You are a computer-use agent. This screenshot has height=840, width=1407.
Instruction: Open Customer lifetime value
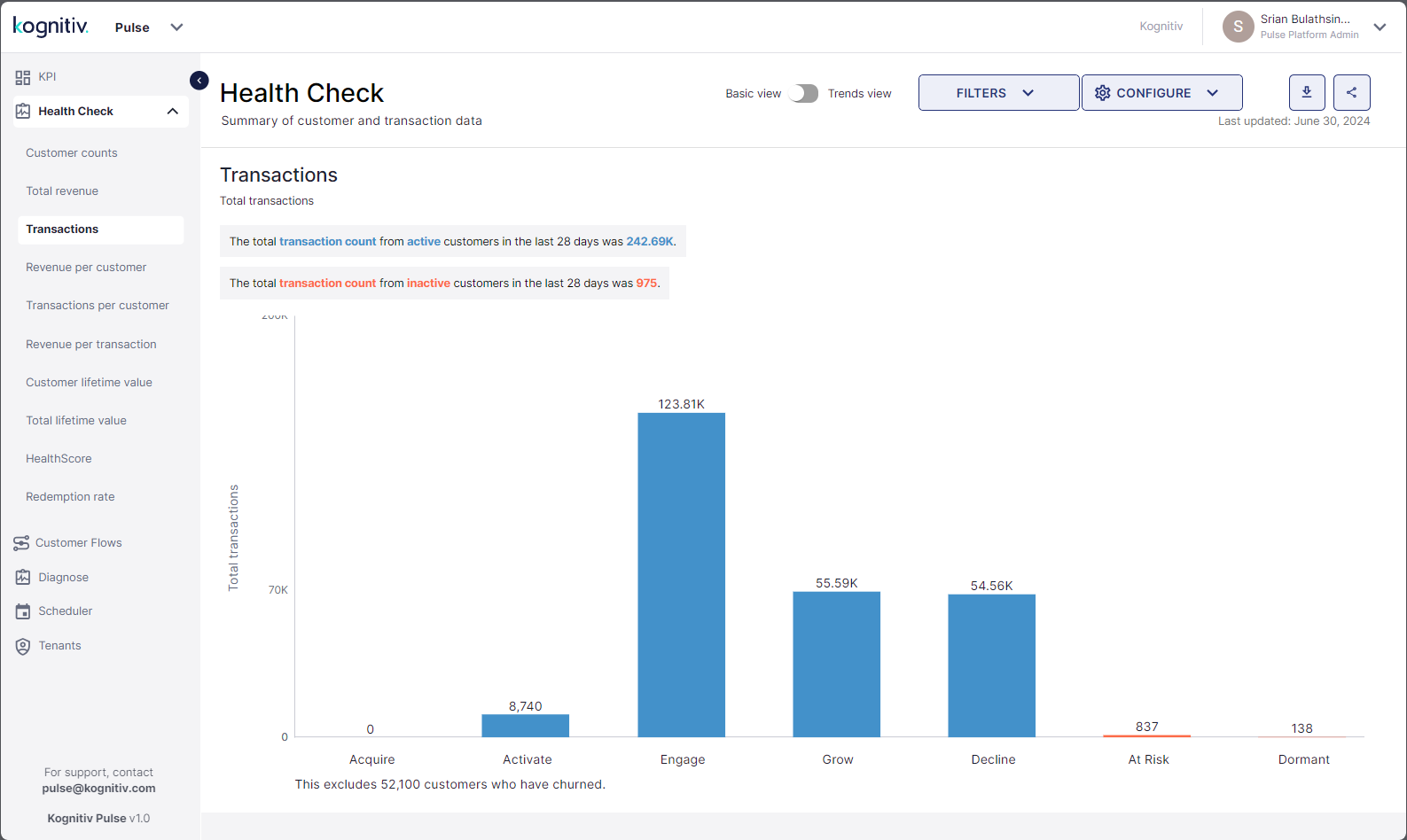click(x=89, y=383)
